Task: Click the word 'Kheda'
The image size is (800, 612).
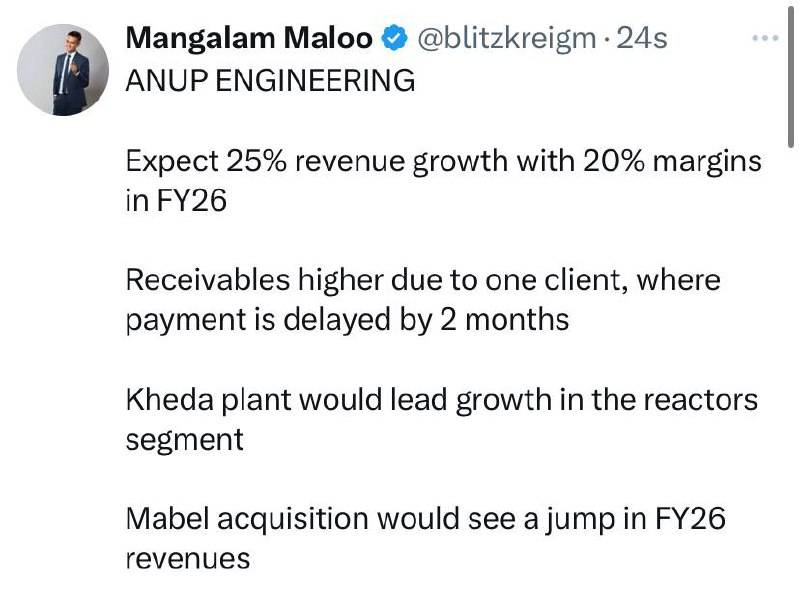Action: [169, 400]
